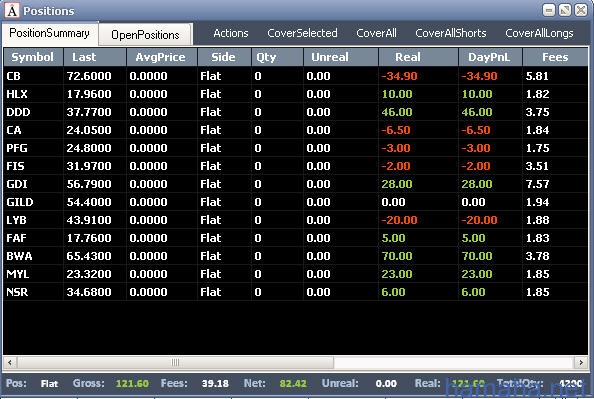Viewport: 594px width, 399px height.
Task: Click the horizontal scrollbar thumb
Action: click(175, 363)
